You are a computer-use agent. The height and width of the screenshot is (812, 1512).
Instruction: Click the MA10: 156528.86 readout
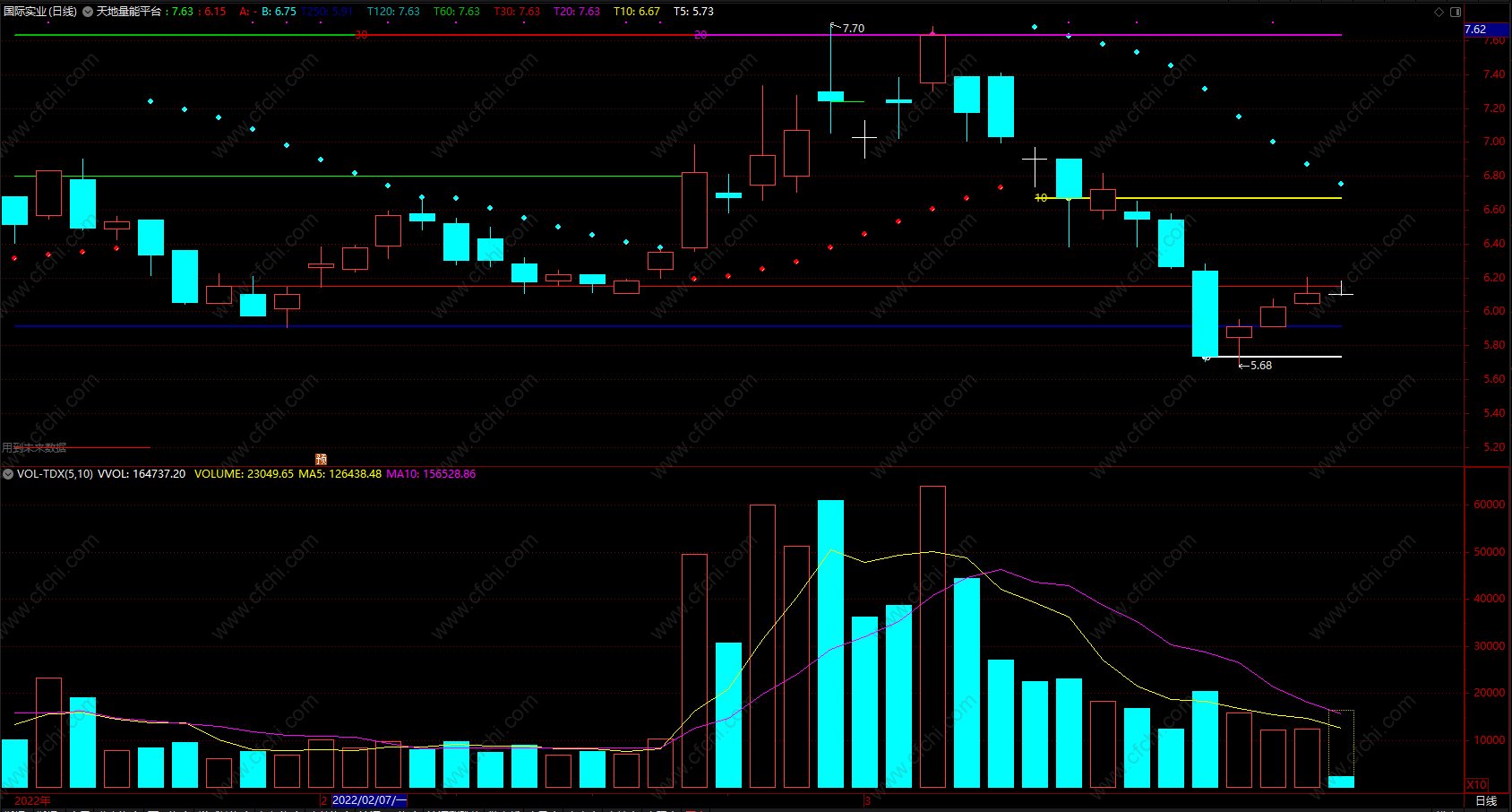(x=431, y=474)
